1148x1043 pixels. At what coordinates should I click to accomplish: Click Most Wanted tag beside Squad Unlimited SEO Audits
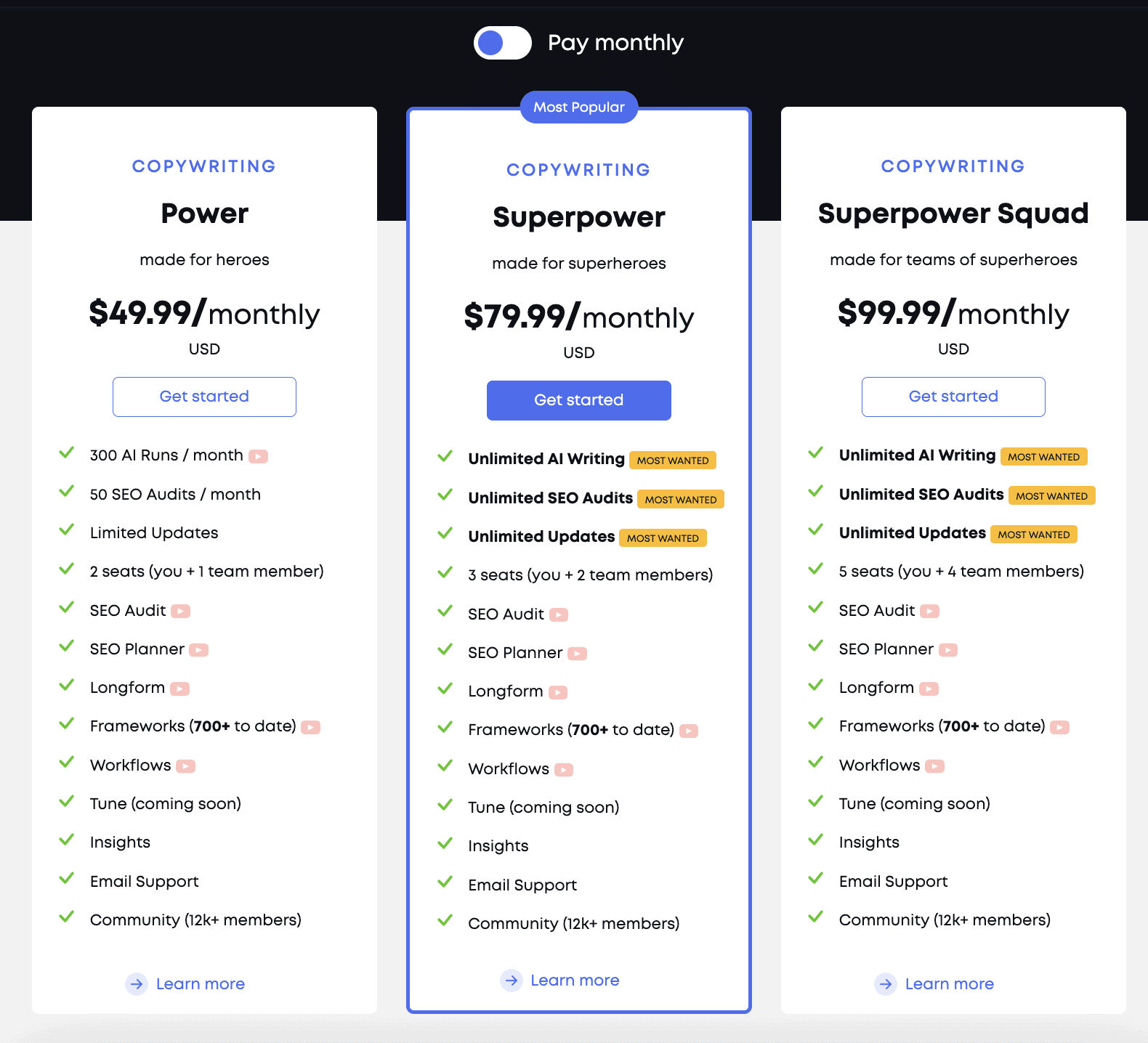[1052, 496]
